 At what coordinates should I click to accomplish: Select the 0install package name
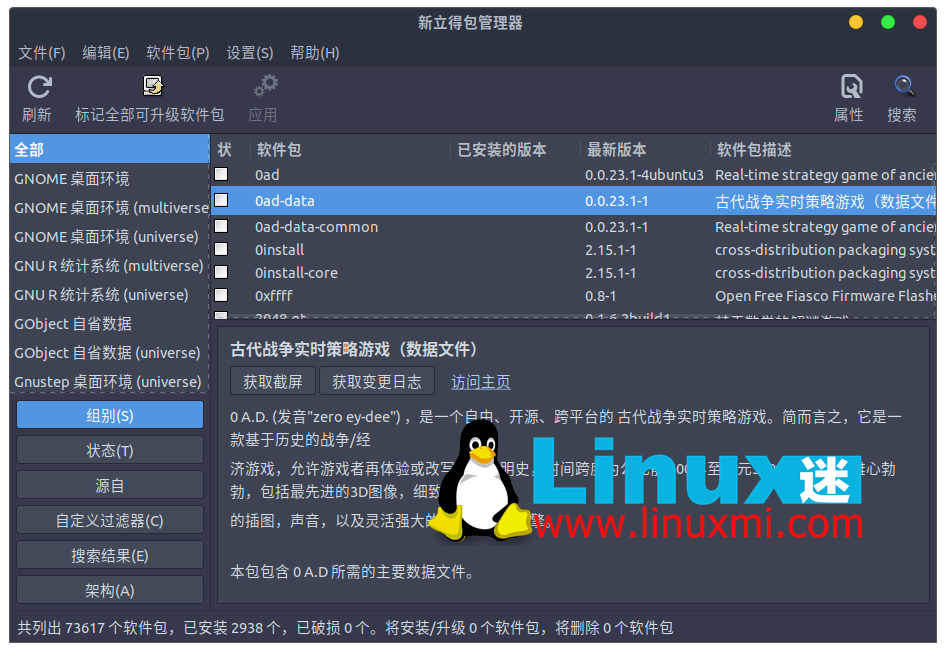279,250
